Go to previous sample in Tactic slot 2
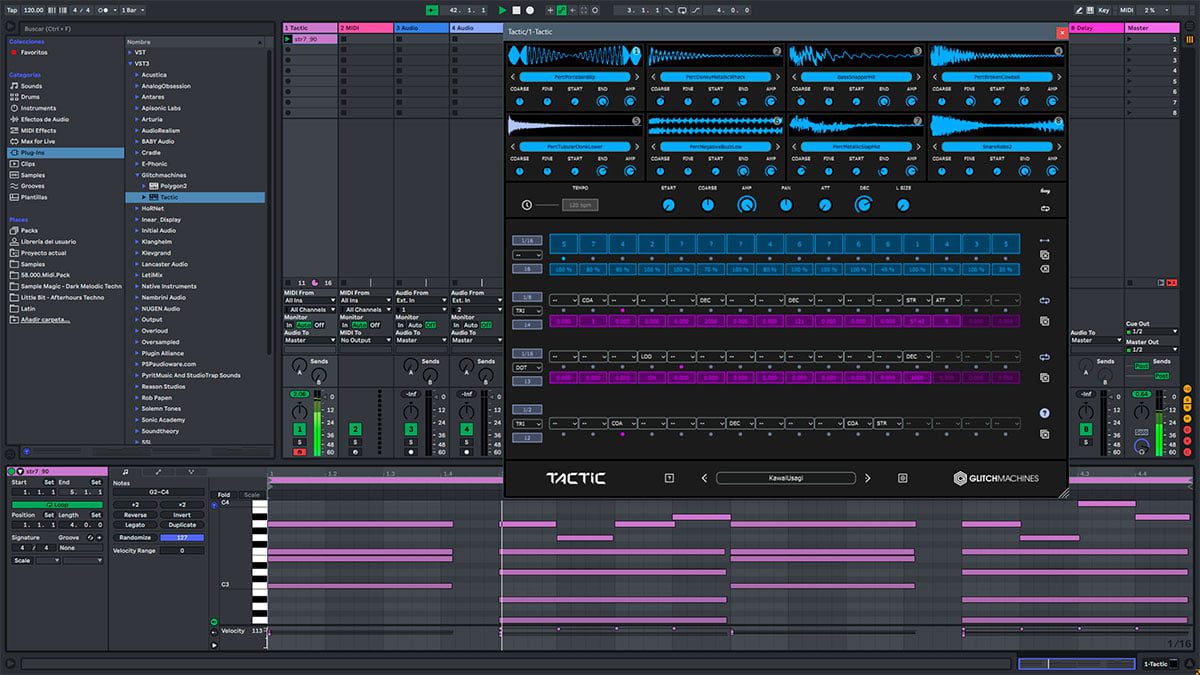Screen dimensions: 1200x675 tap(652, 76)
